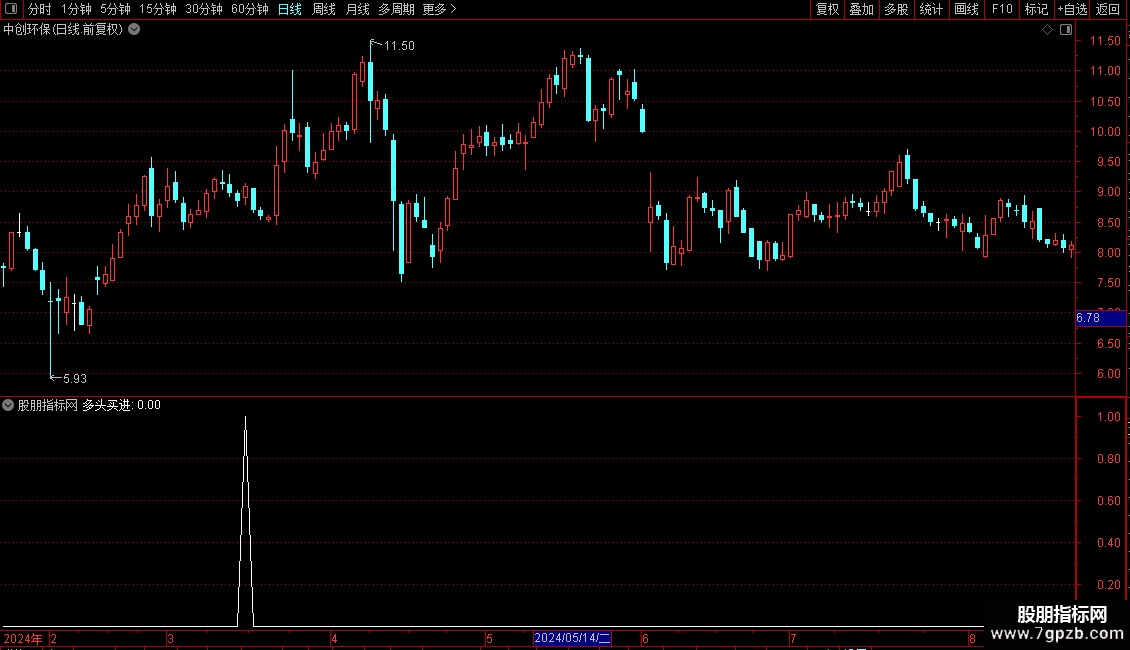Click the 叠加 overlay button
The height and width of the screenshot is (650, 1130).
coord(861,9)
